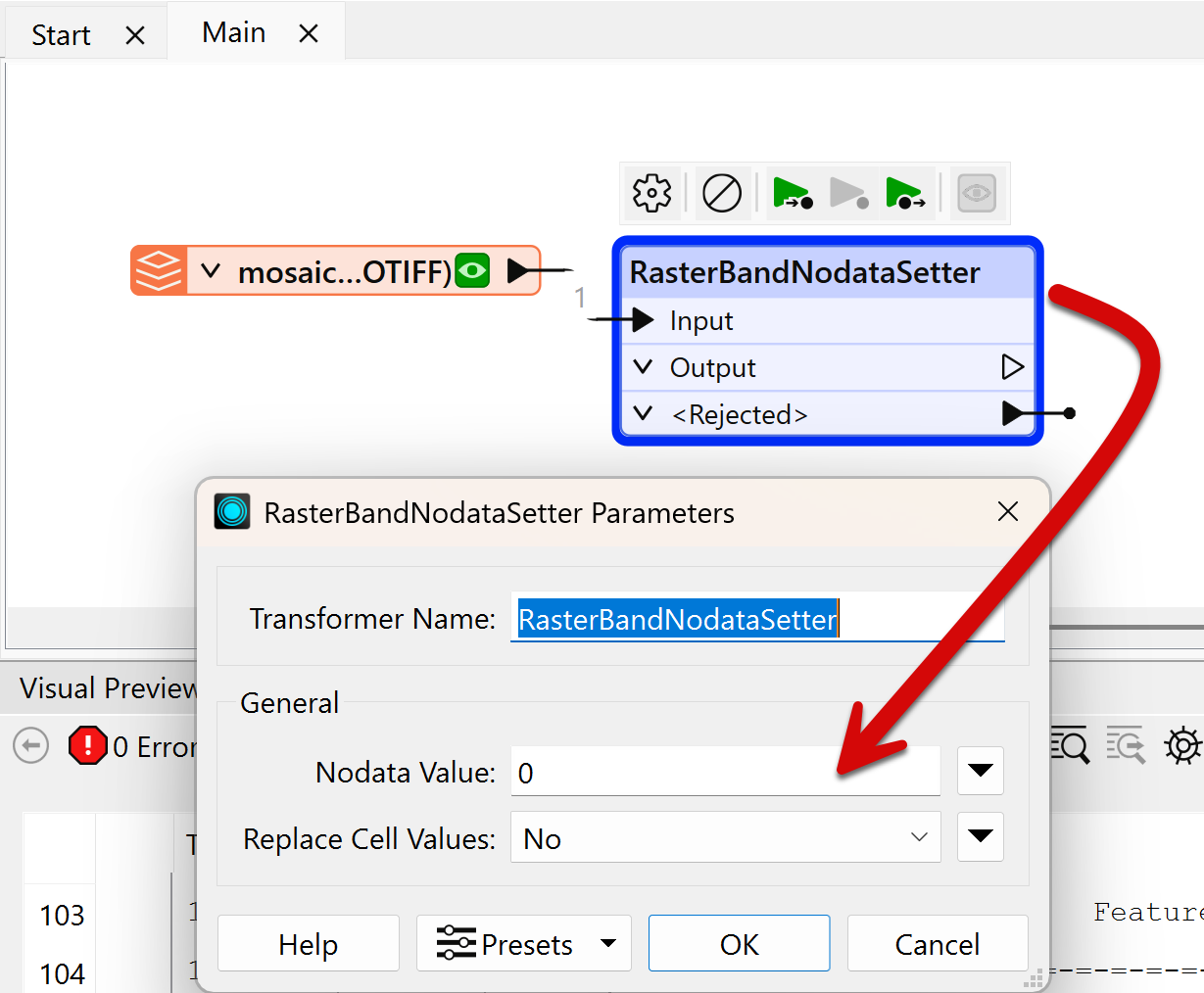Expand the Output port chevron
Image resolution: width=1204 pixels, height=993 pixels.
[643, 367]
